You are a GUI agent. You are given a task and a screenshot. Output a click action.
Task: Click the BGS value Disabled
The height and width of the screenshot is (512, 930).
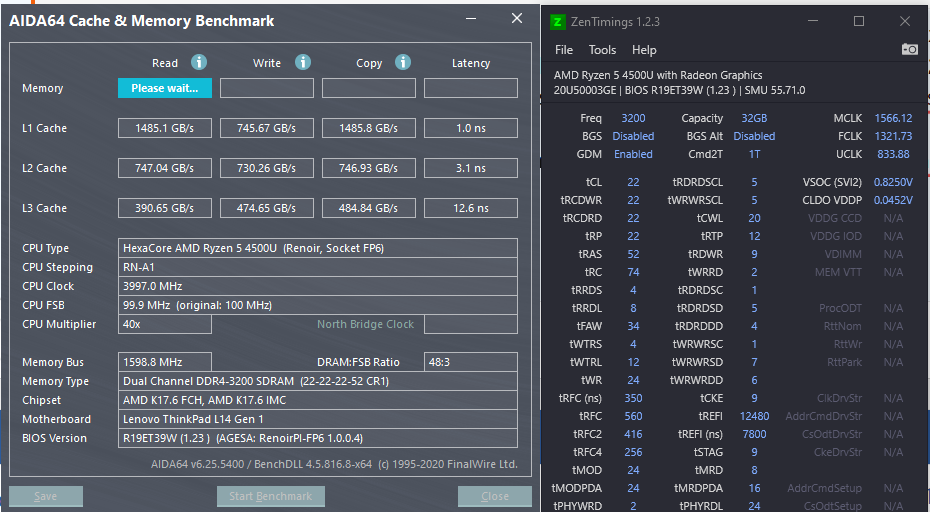click(633, 136)
